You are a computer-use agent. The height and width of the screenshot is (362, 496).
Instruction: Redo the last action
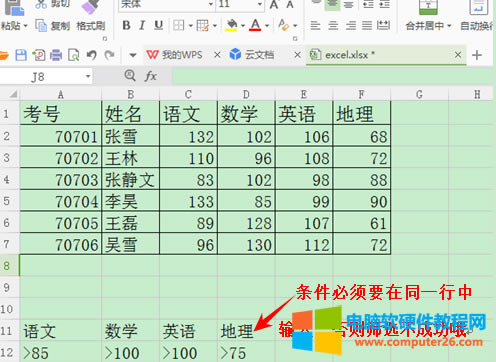click(109, 55)
